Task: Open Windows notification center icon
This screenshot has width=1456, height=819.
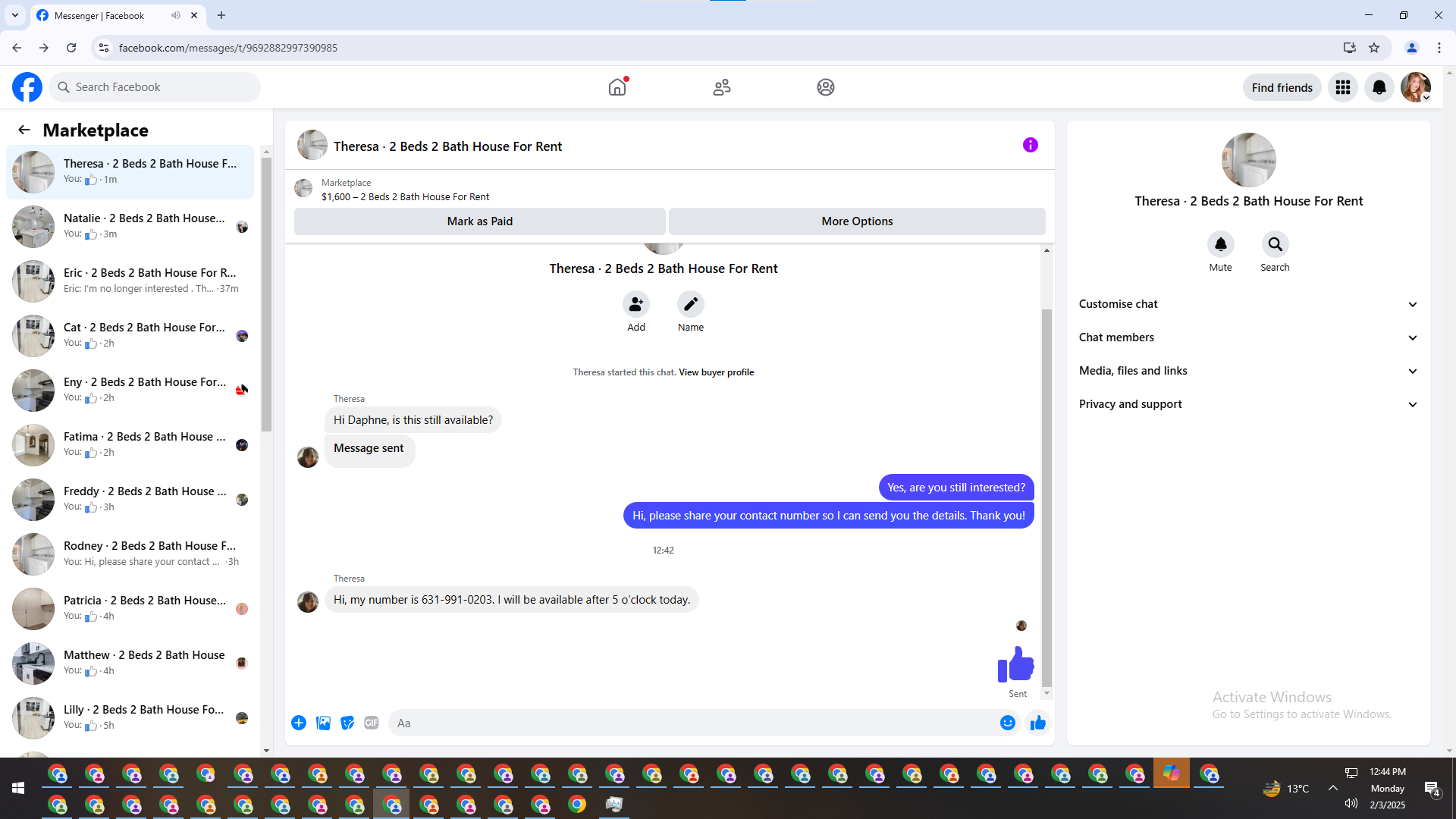Action: (1432, 789)
